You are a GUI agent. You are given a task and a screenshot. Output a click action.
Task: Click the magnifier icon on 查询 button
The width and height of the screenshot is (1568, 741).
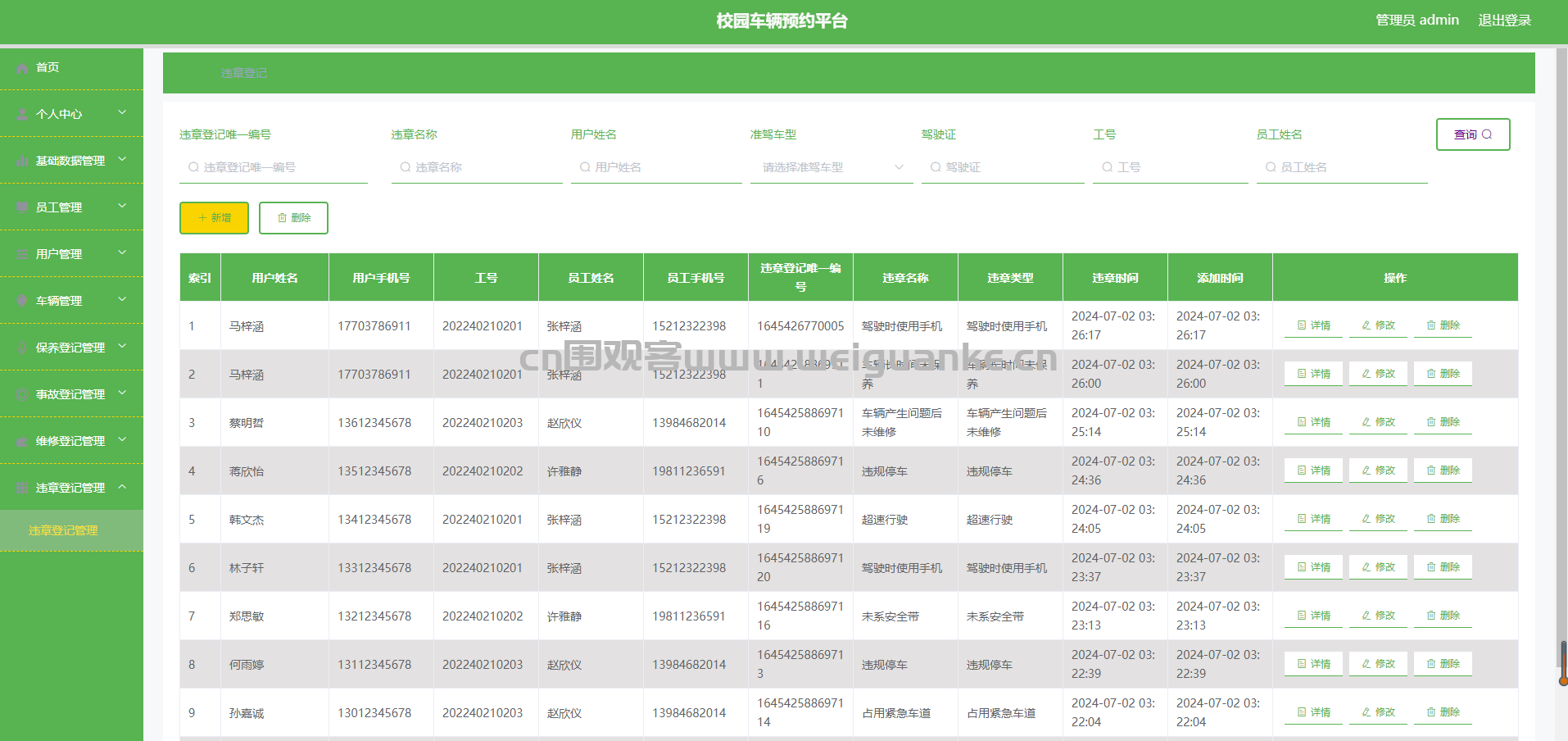[x=1487, y=134]
